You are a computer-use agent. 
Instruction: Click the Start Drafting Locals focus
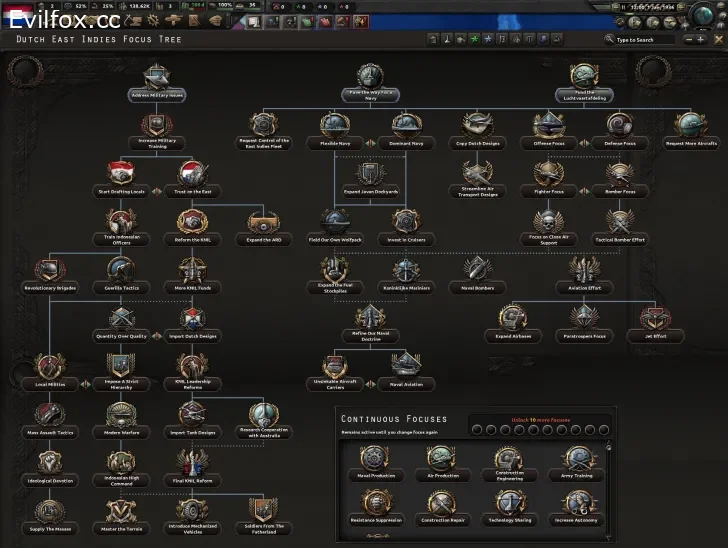(x=122, y=174)
